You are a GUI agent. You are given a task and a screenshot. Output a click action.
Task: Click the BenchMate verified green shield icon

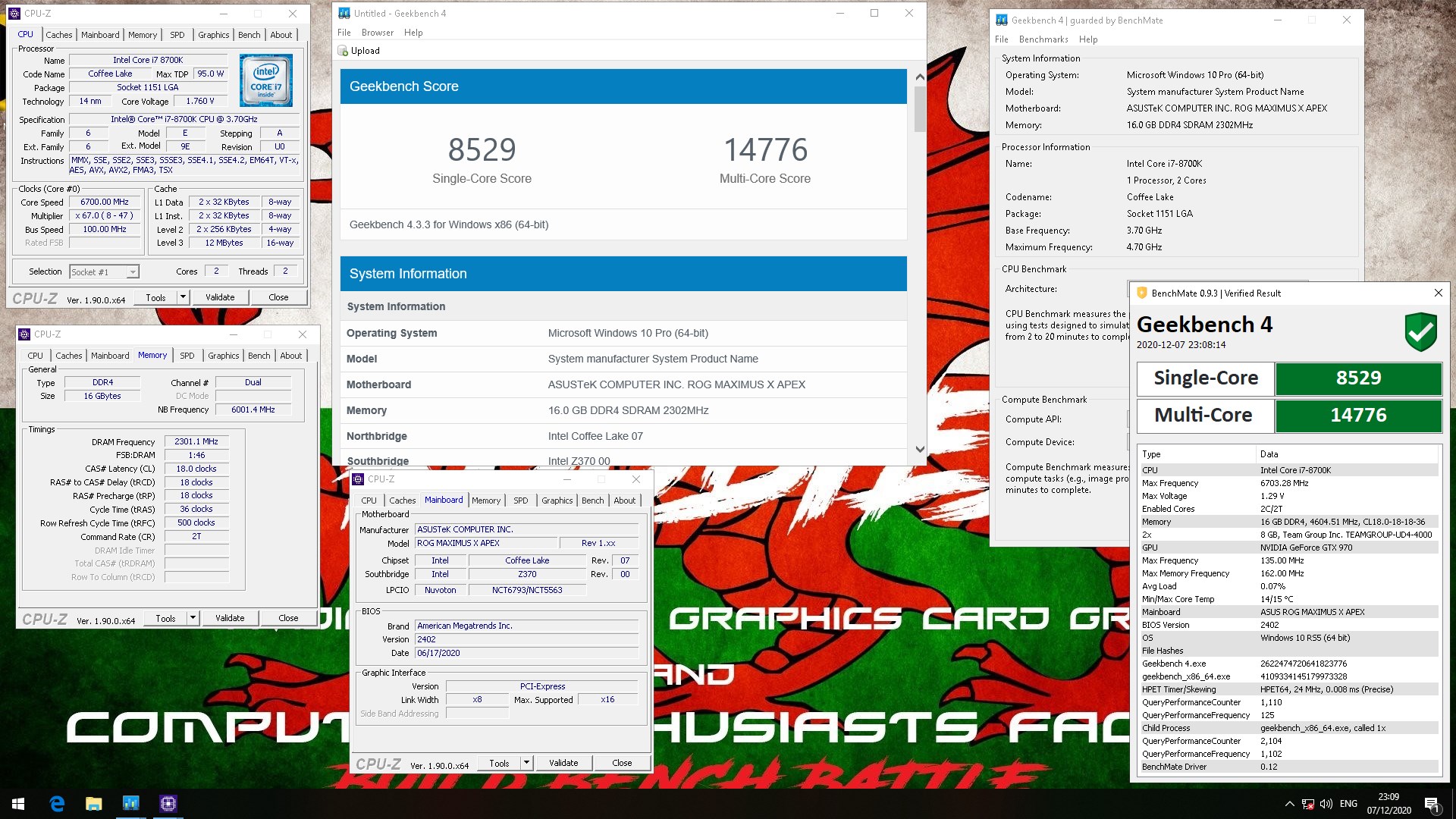[x=1420, y=331]
